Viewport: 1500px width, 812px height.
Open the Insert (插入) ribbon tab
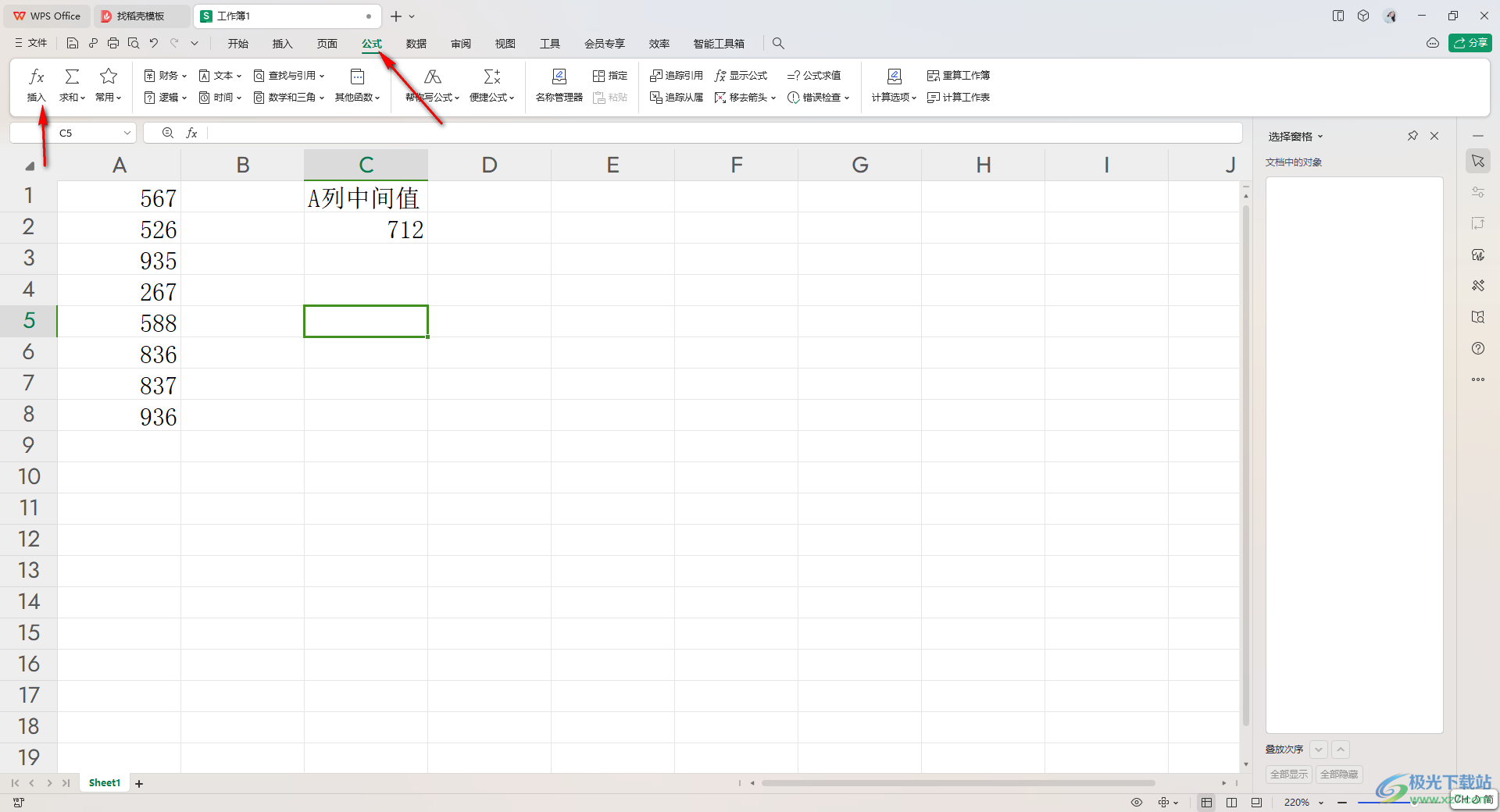click(x=282, y=44)
